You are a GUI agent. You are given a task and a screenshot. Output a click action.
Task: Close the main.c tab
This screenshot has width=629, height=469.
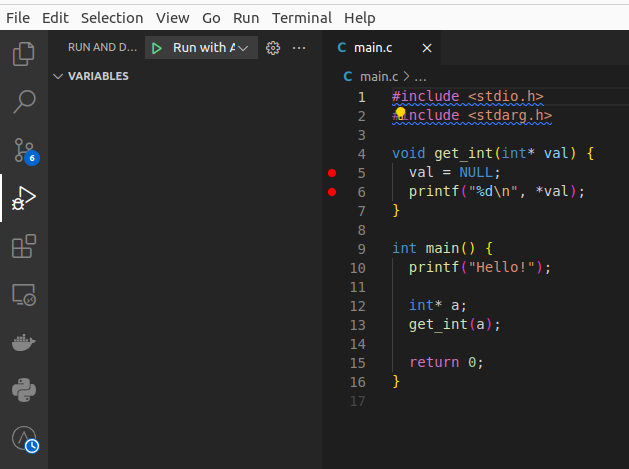427,48
